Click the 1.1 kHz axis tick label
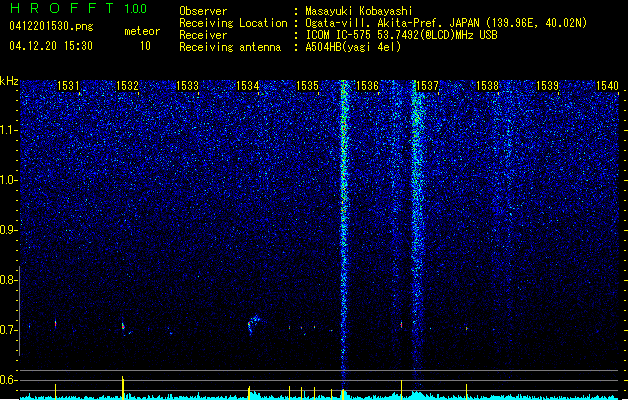The height and width of the screenshot is (400, 629). pos(8,130)
